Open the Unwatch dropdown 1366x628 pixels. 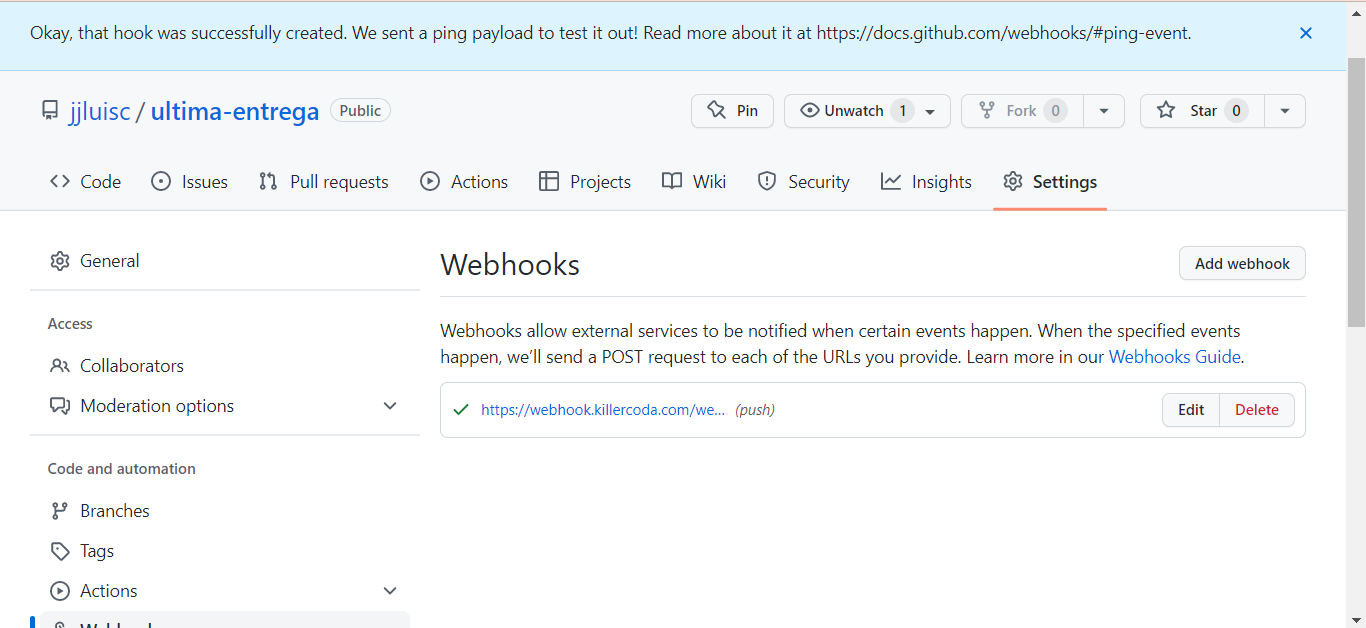(x=930, y=110)
